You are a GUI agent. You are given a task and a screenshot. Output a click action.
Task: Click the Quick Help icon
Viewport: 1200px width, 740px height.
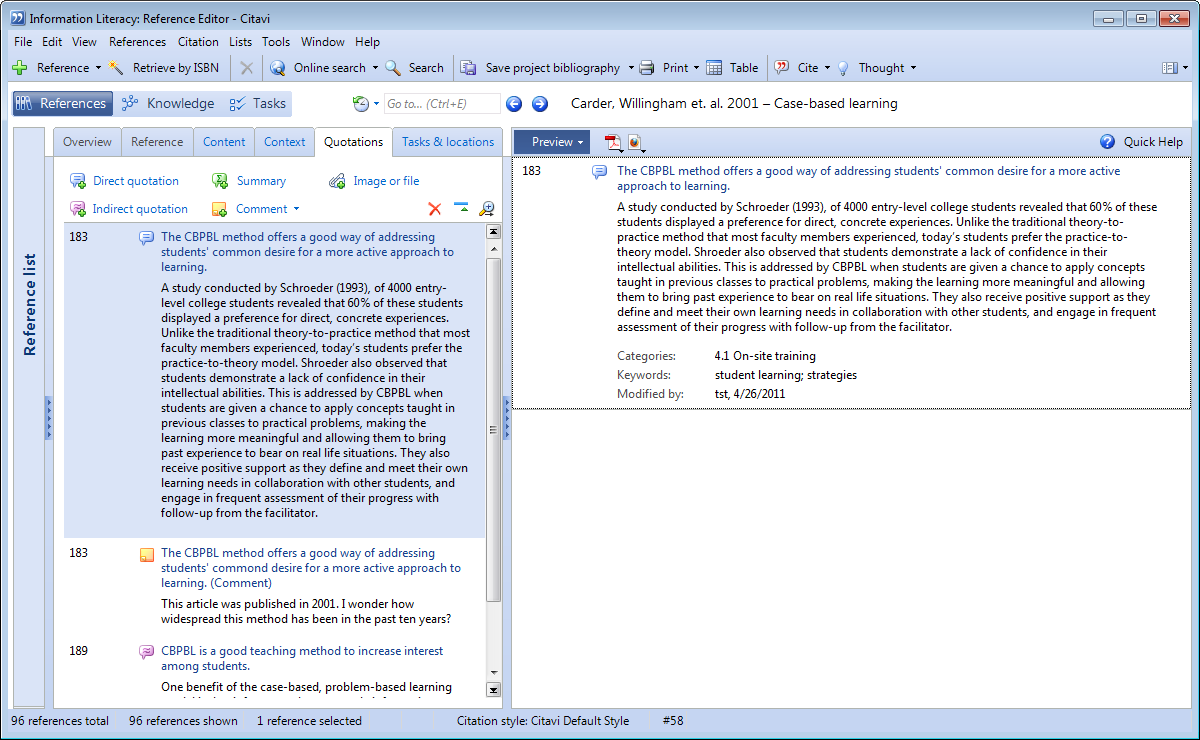(x=1107, y=142)
